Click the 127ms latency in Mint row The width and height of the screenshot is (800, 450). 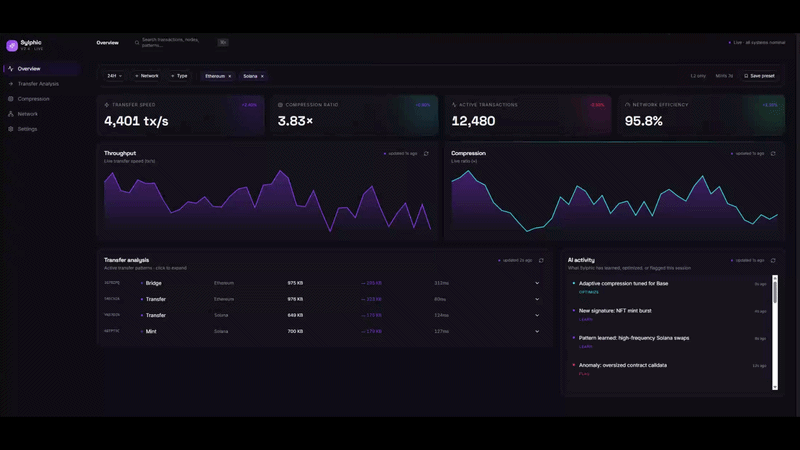click(x=441, y=332)
